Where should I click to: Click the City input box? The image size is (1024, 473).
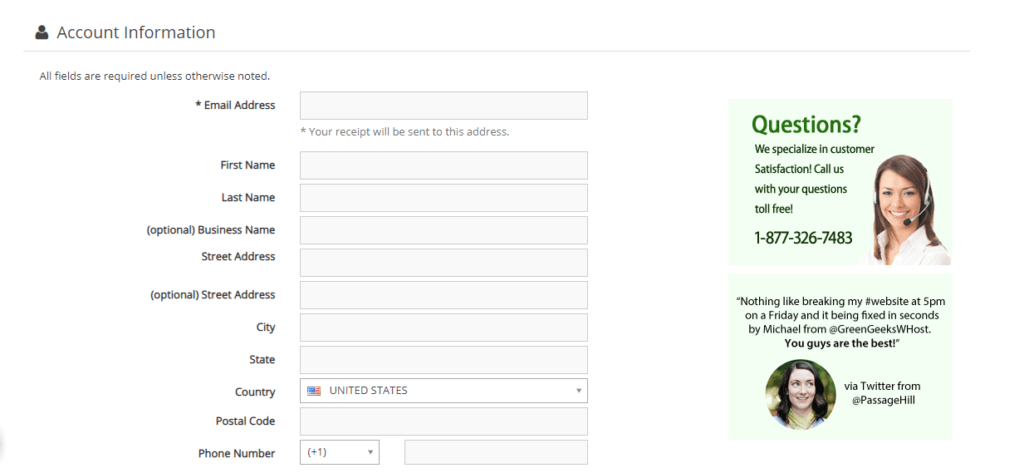(x=443, y=328)
